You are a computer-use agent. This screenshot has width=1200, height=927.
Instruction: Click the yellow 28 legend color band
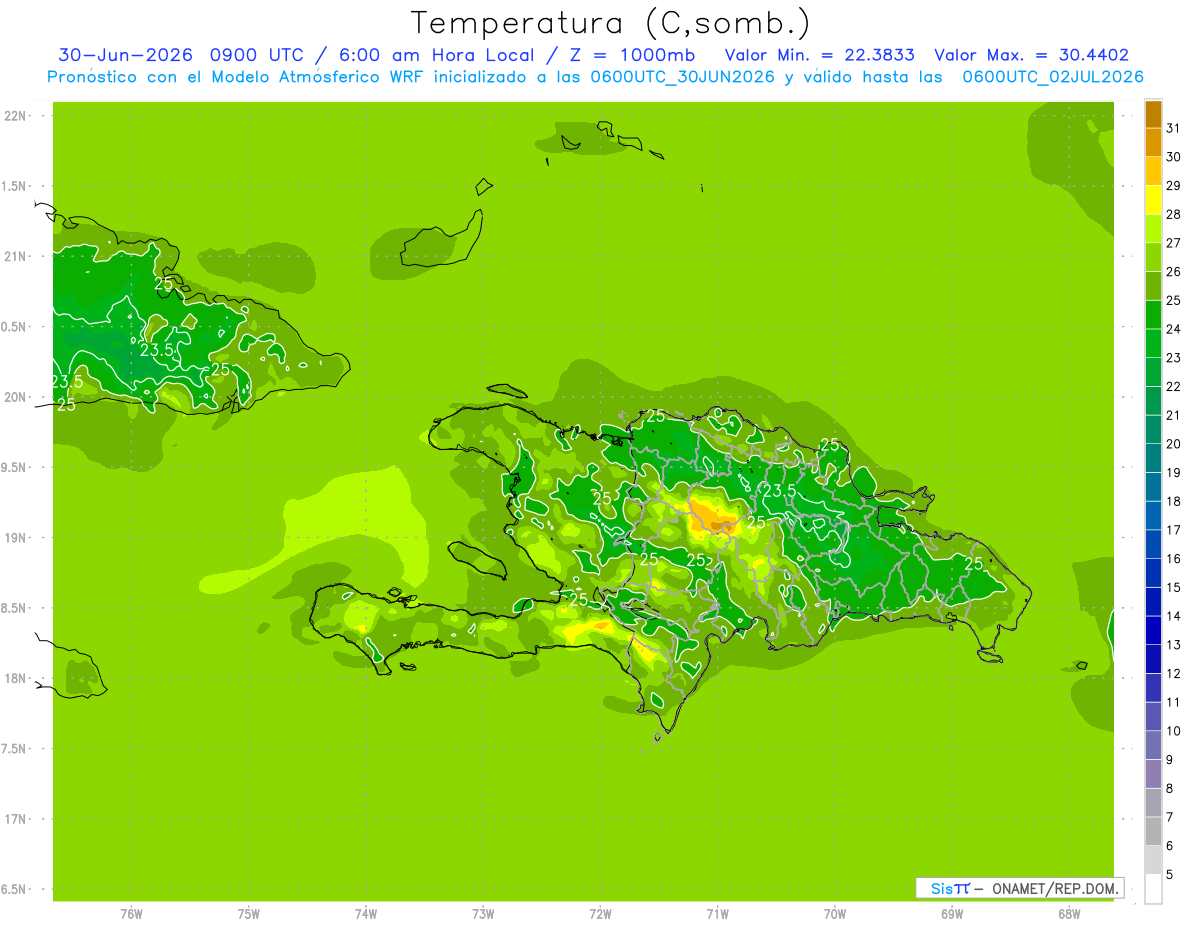pyautogui.click(x=1153, y=201)
